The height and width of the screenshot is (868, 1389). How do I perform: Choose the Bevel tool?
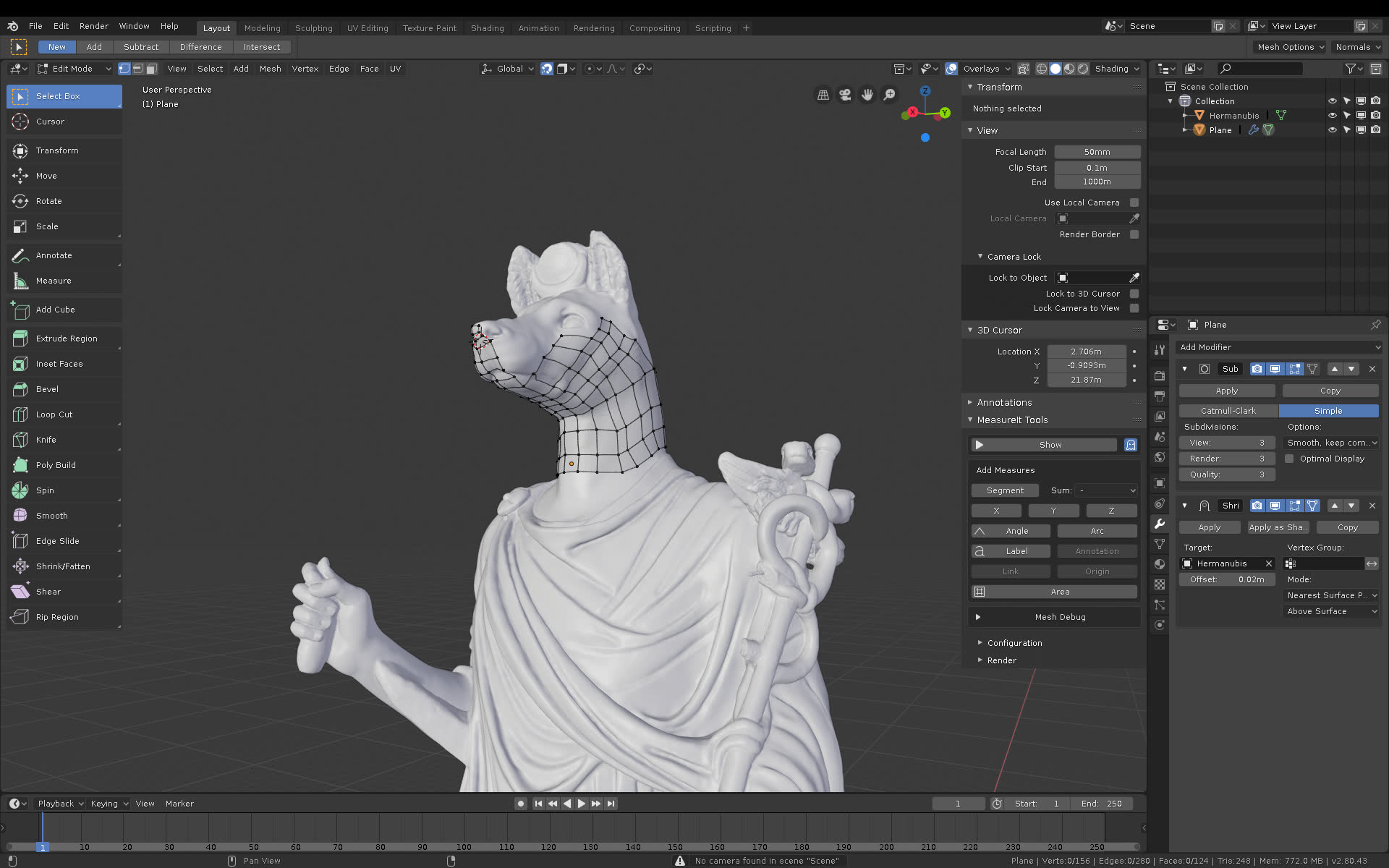tap(47, 389)
